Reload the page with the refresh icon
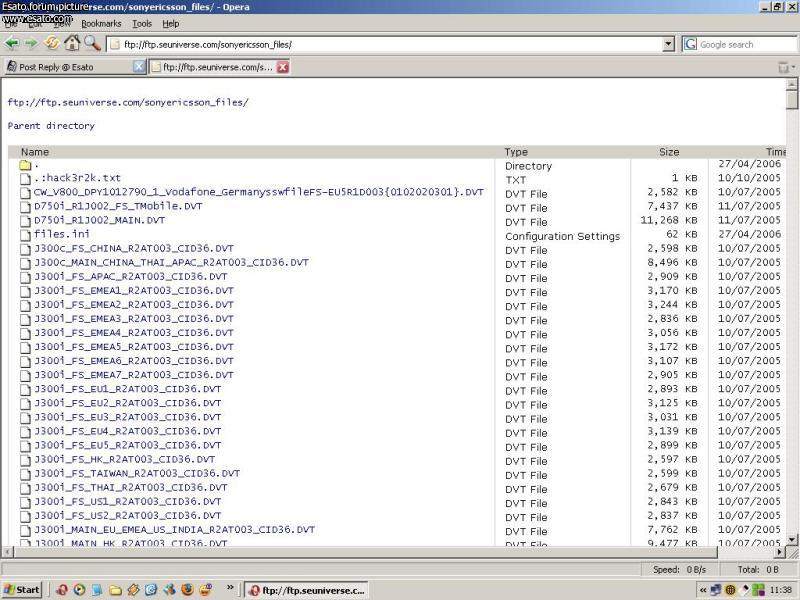This screenshot has height=600, width=800. [52, 43]
